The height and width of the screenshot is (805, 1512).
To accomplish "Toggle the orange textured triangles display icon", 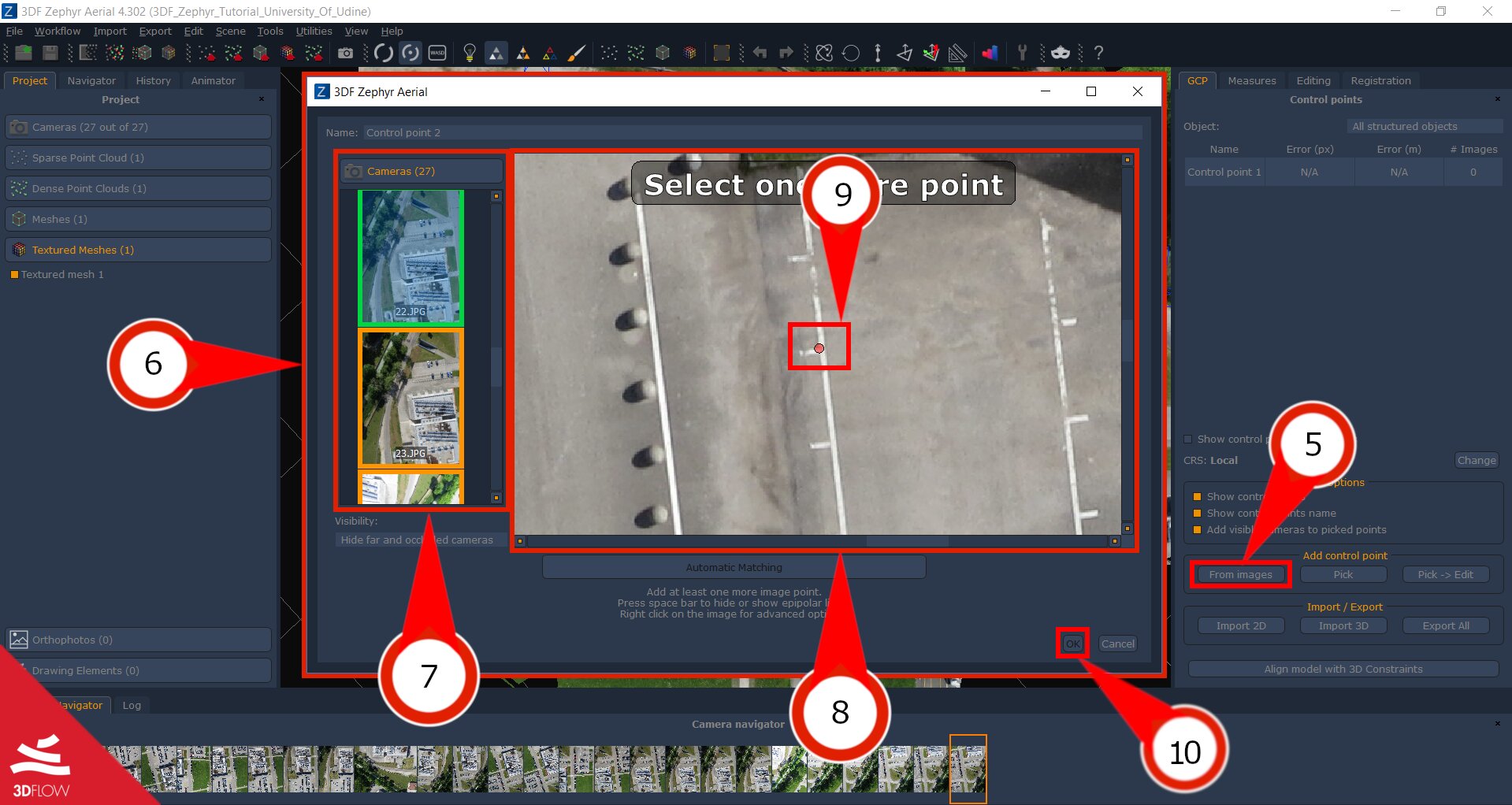I will click(522, 54).
